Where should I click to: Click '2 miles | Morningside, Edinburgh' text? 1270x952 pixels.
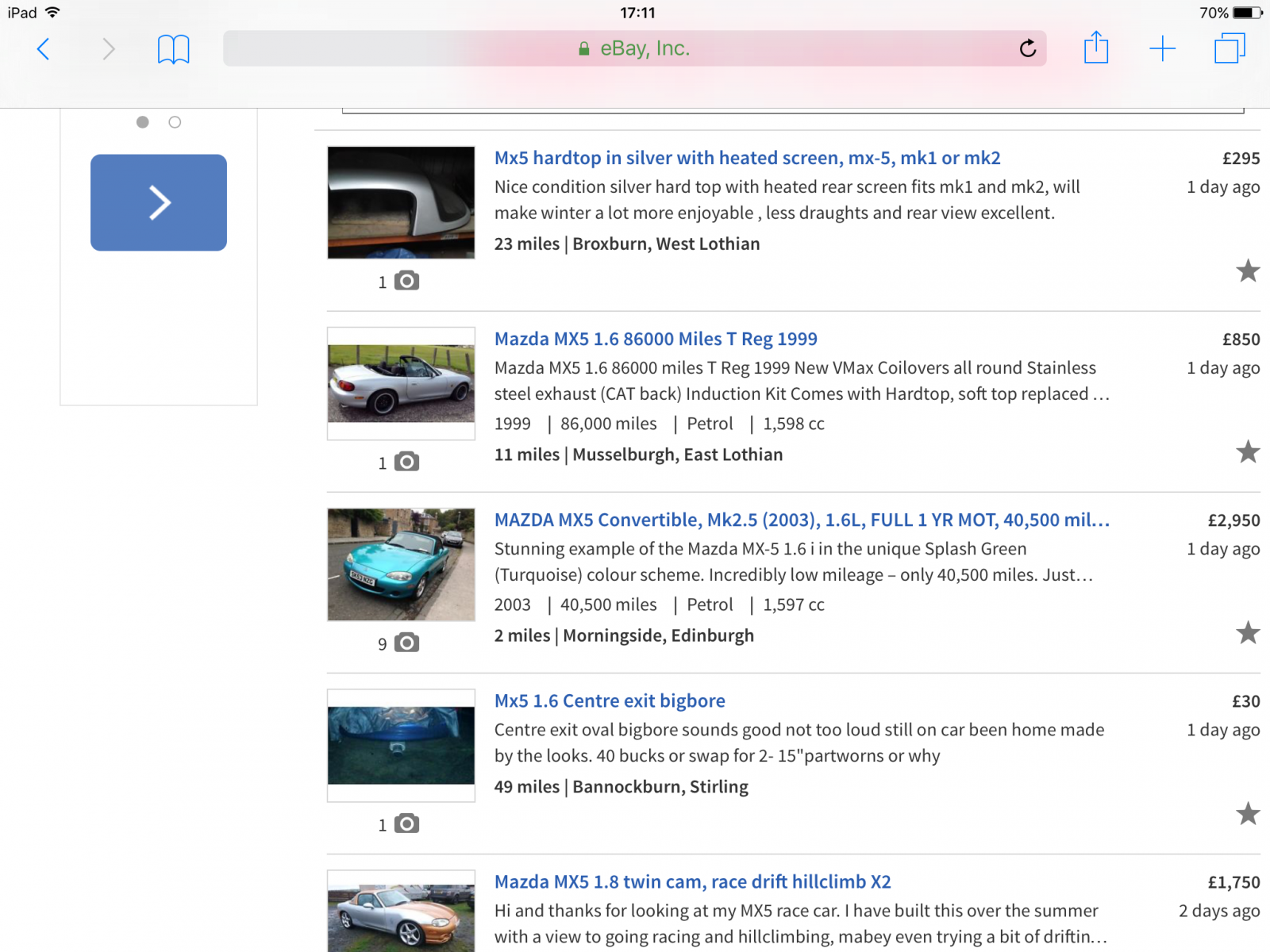pyautogui.click(x=624, y=635)
